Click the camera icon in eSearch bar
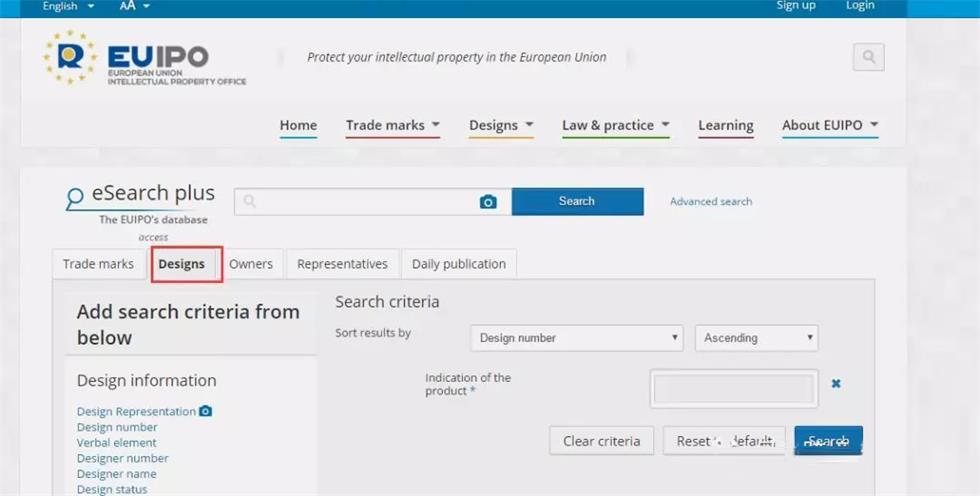Image resolution: width=980 pixels, height=496 pixels. [488, 202]
